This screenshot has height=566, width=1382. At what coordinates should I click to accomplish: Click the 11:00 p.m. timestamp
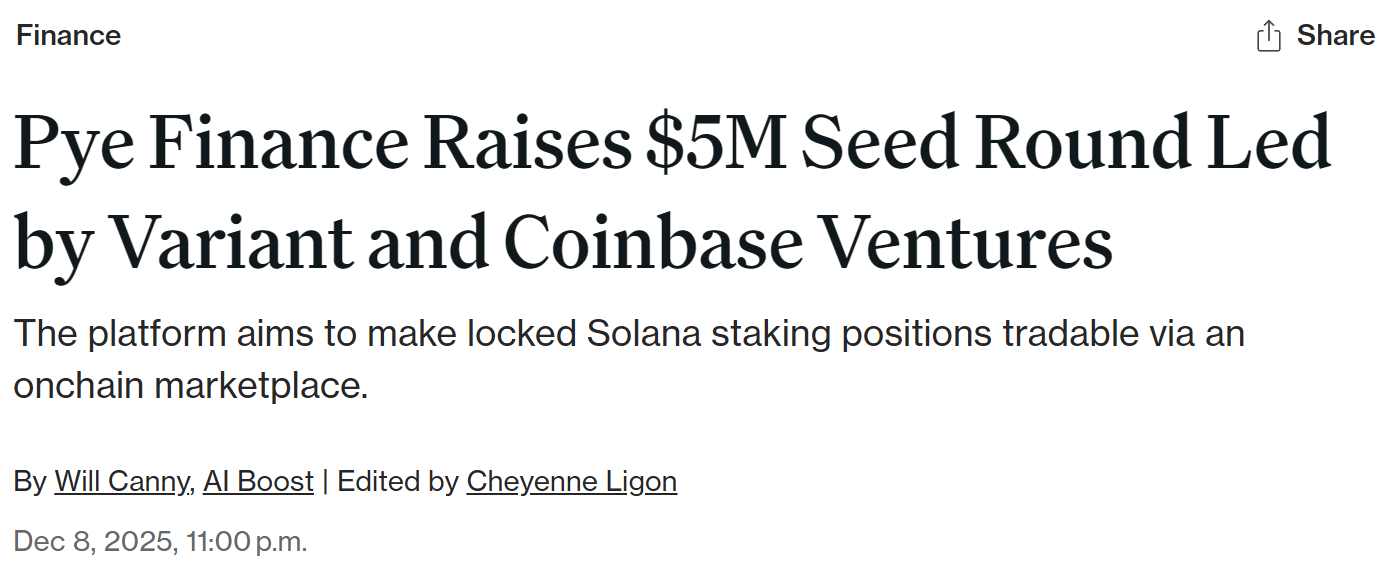pos(247,542)
